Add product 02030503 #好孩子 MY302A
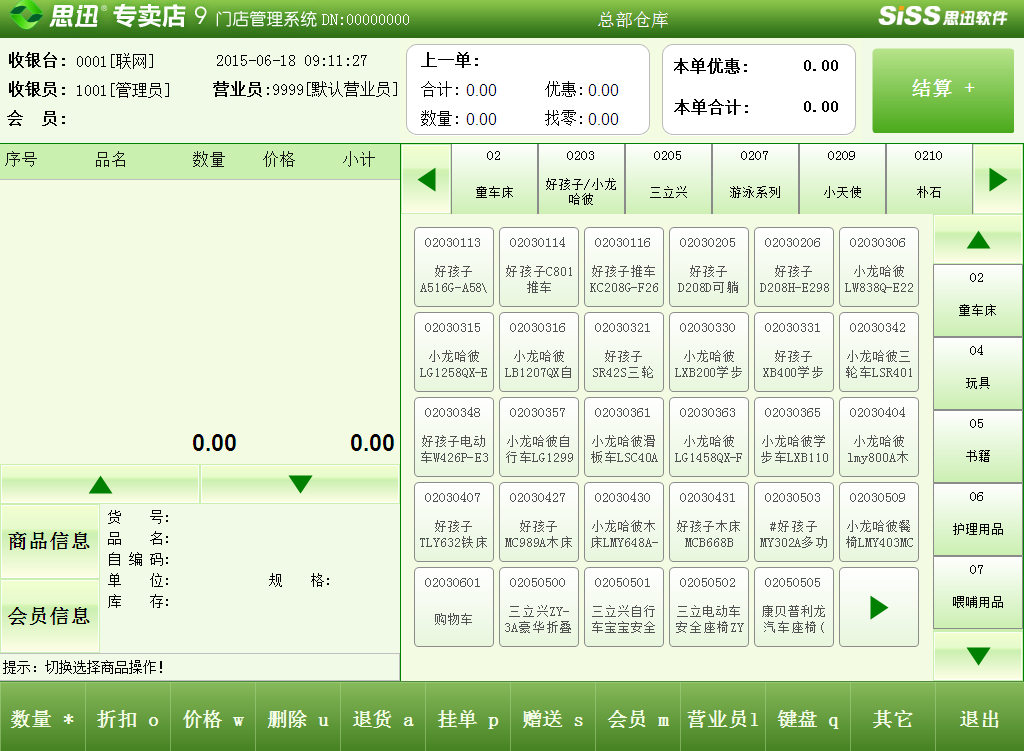This screenshot has width=1024, height=751. [793, 521]
